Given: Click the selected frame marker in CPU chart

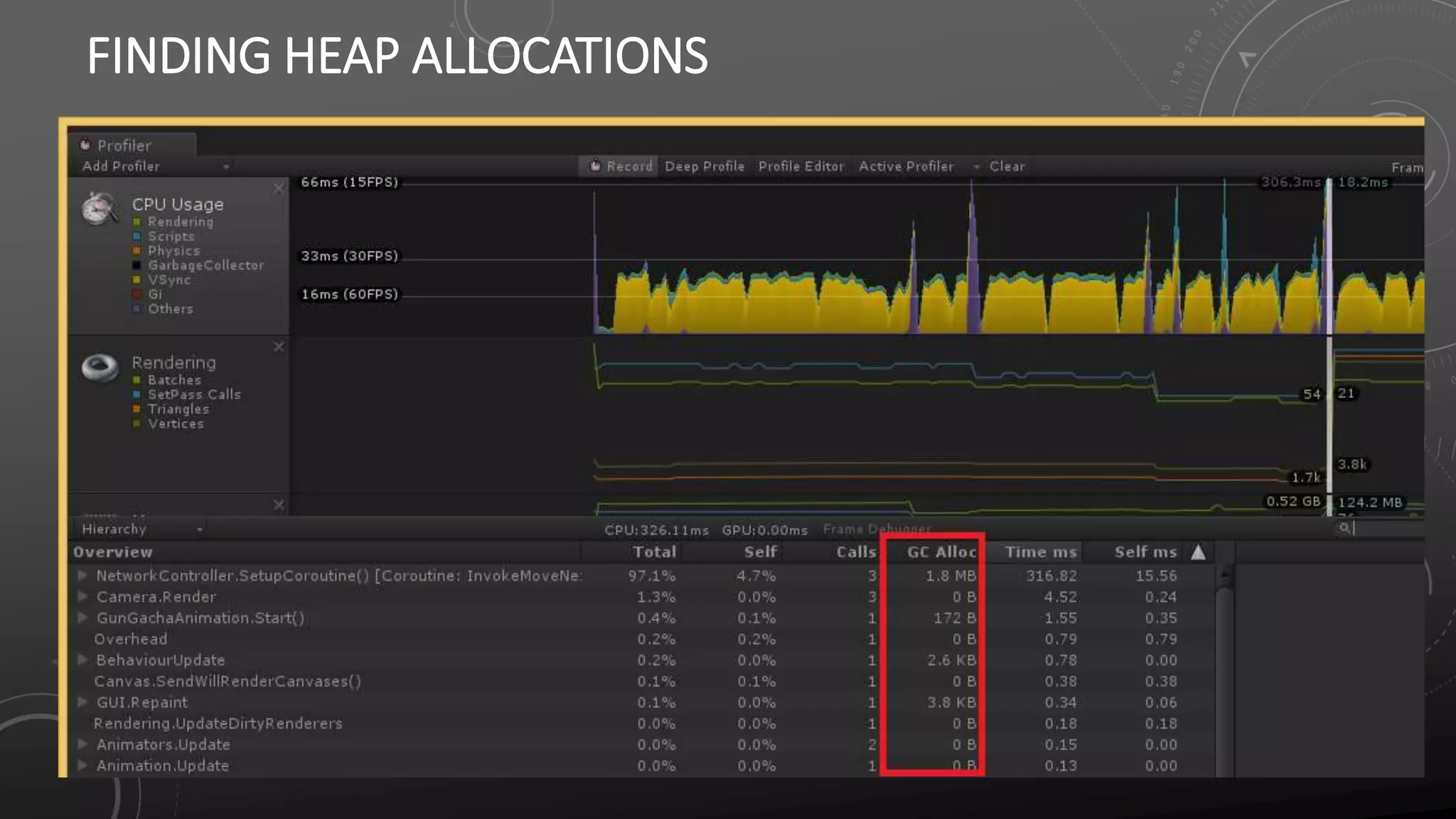Looking at the screenshot, I should 1329,256.
